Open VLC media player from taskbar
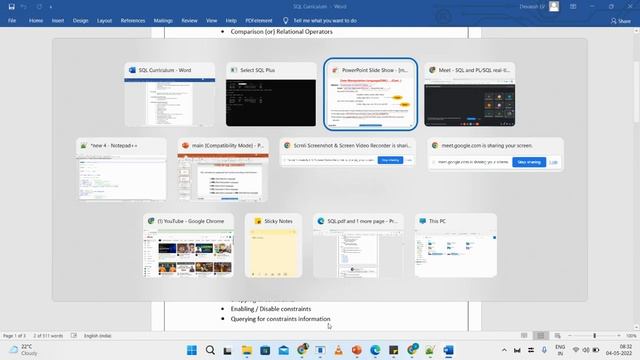Viewport: 640px width, 360px height. 338,350
